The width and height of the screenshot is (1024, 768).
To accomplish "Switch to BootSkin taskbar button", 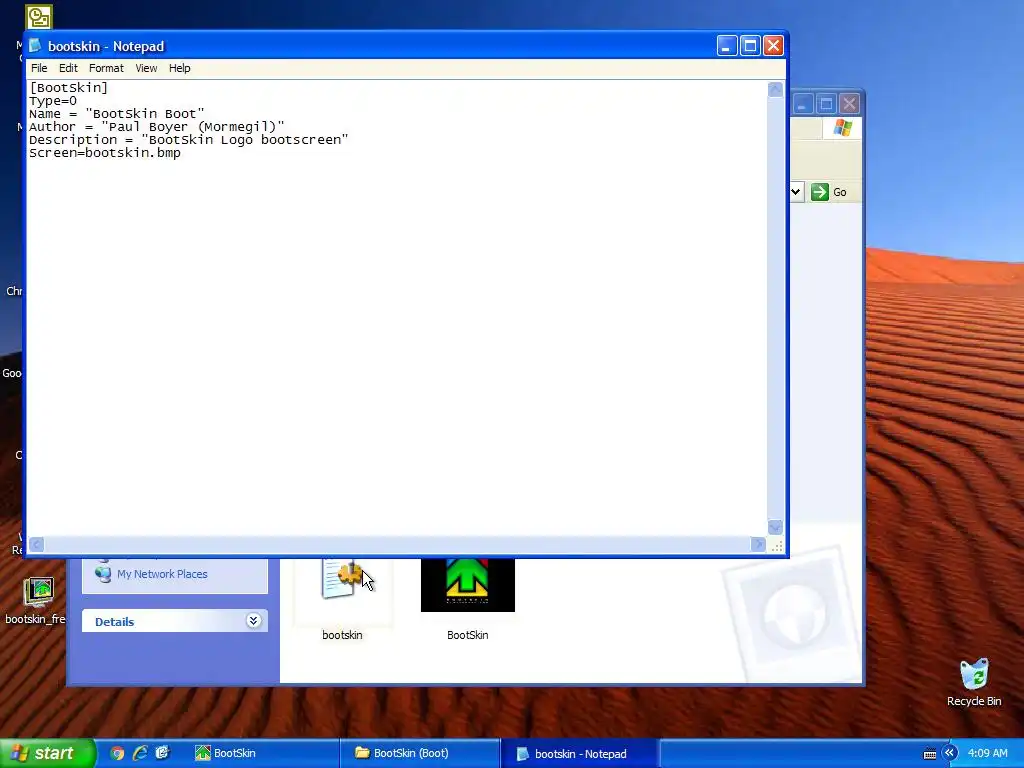I will [x=263, y=753].
